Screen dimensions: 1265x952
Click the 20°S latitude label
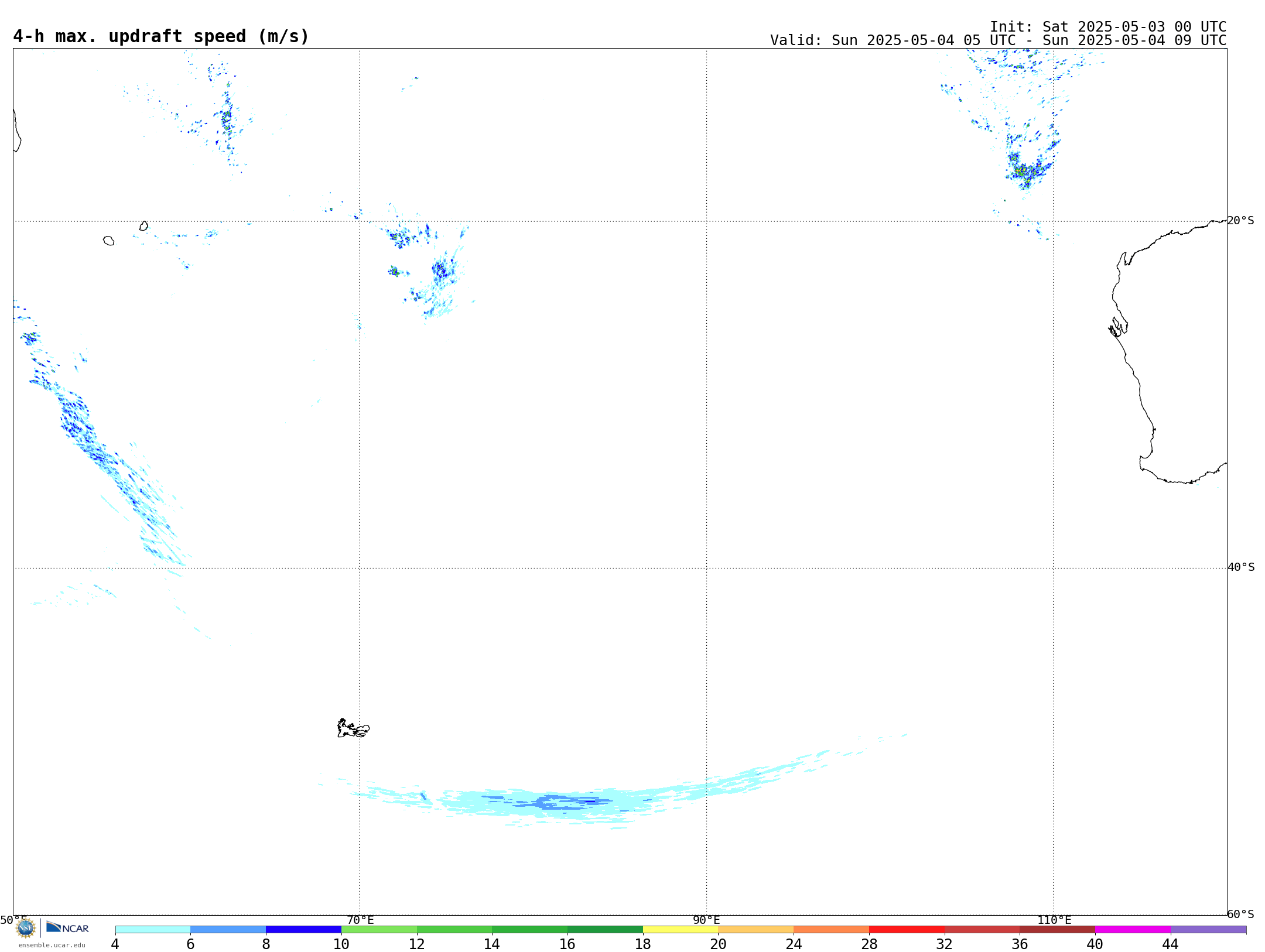coord(1240,221)
